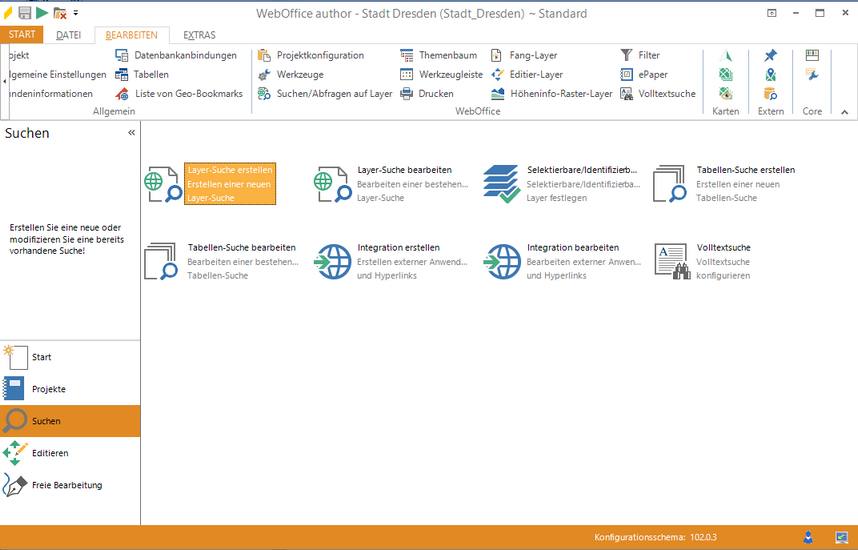Screen dimensions: 858x550
Task: Collapse the Suchen side panel
Action: [131, 132]
